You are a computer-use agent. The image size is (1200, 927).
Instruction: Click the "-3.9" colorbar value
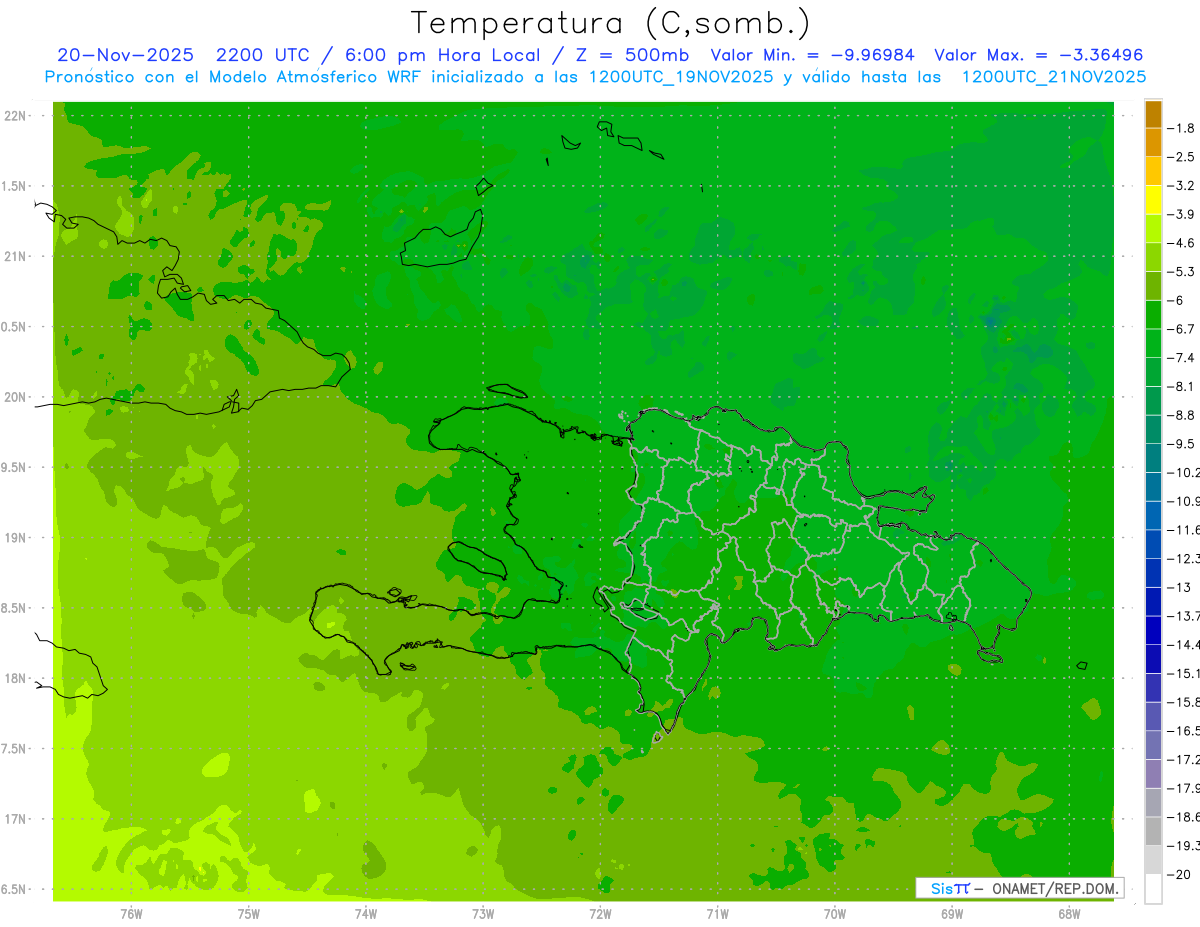point(1181,215)
